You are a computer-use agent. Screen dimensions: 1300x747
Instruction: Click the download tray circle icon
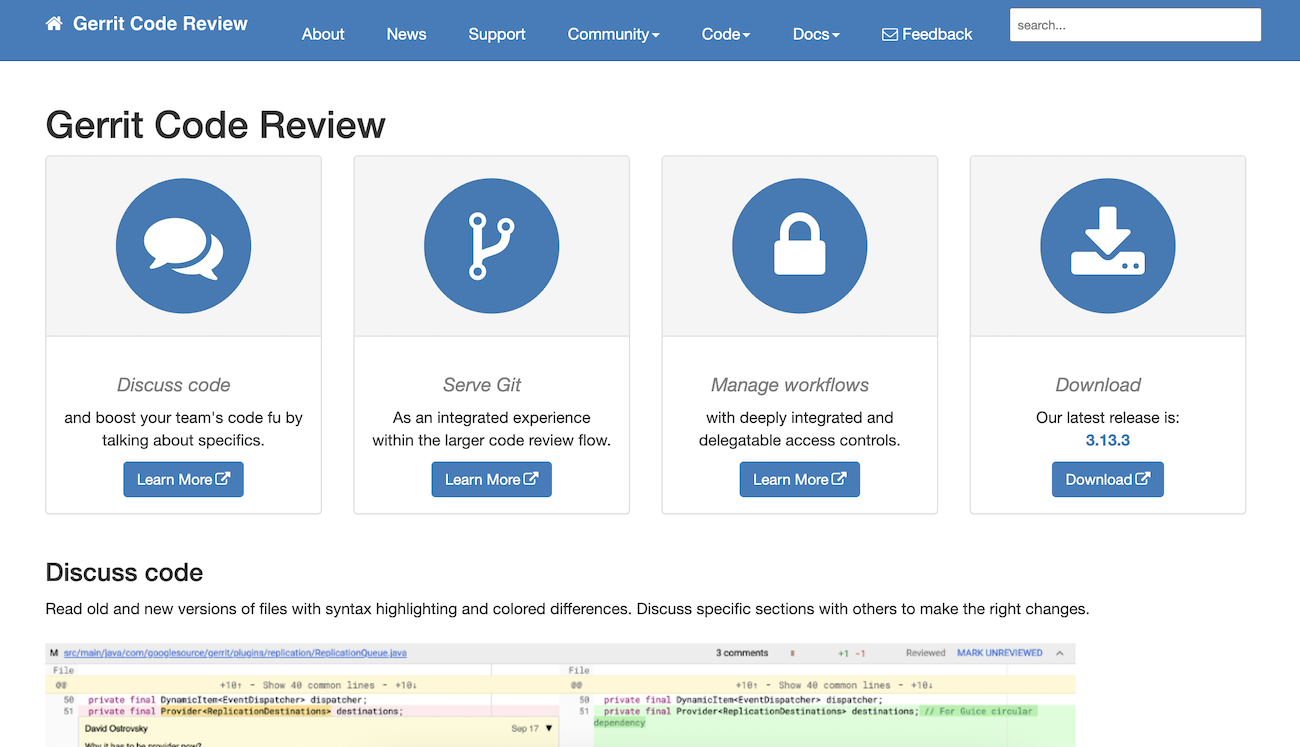coord(1107,246)
